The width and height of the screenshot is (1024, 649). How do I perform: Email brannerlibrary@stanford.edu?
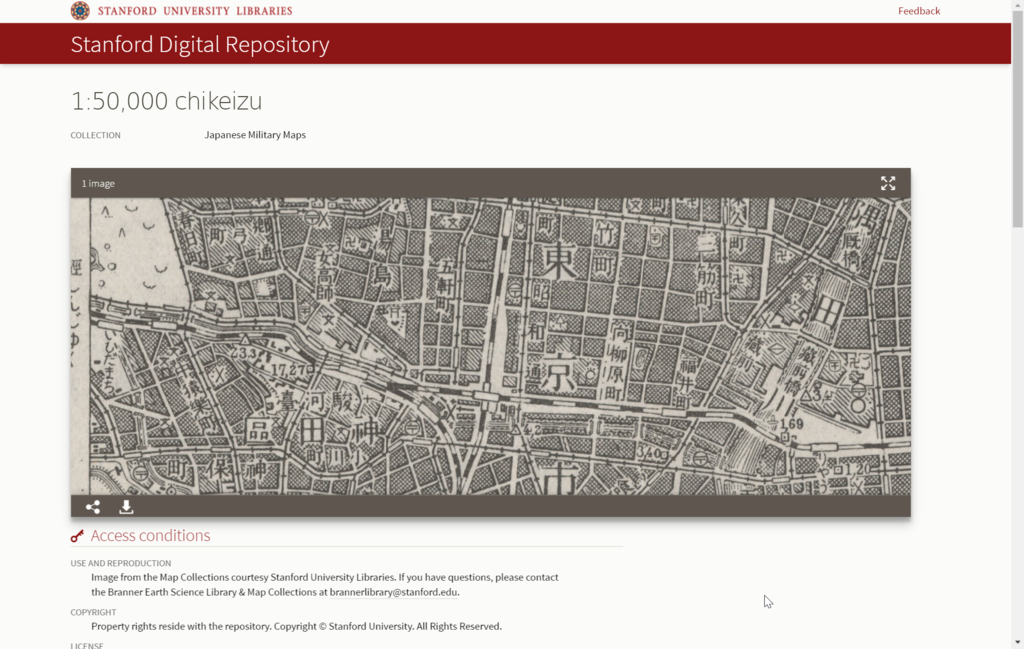point(393,592)
